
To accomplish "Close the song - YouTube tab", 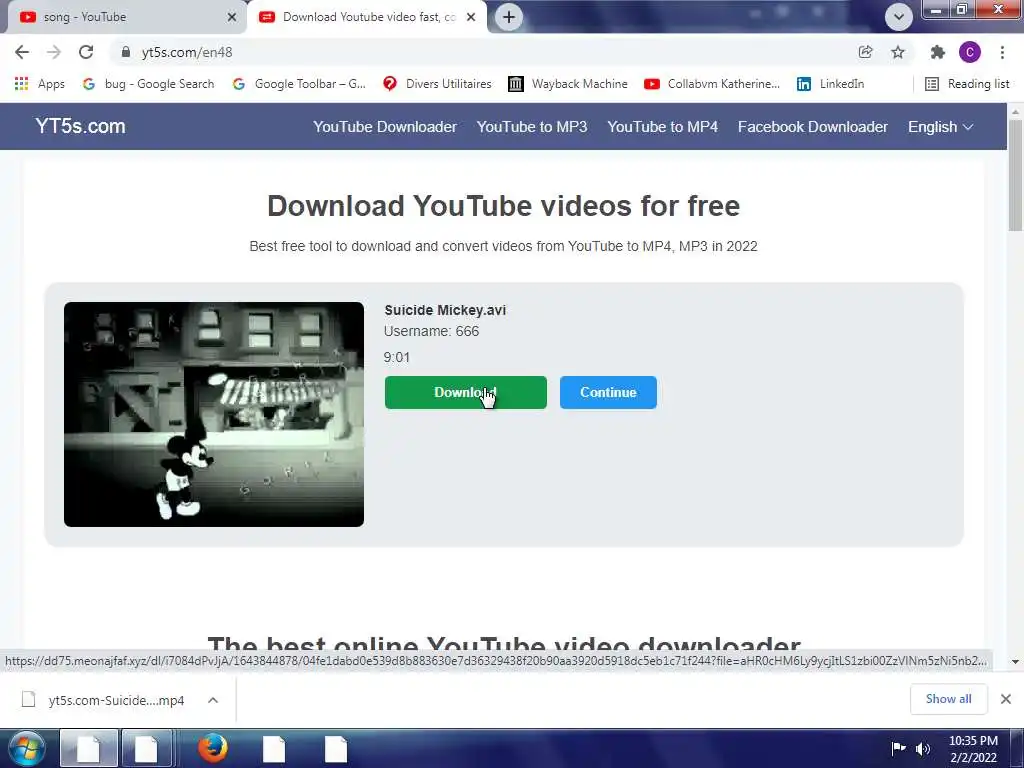I will click(232, 17).
